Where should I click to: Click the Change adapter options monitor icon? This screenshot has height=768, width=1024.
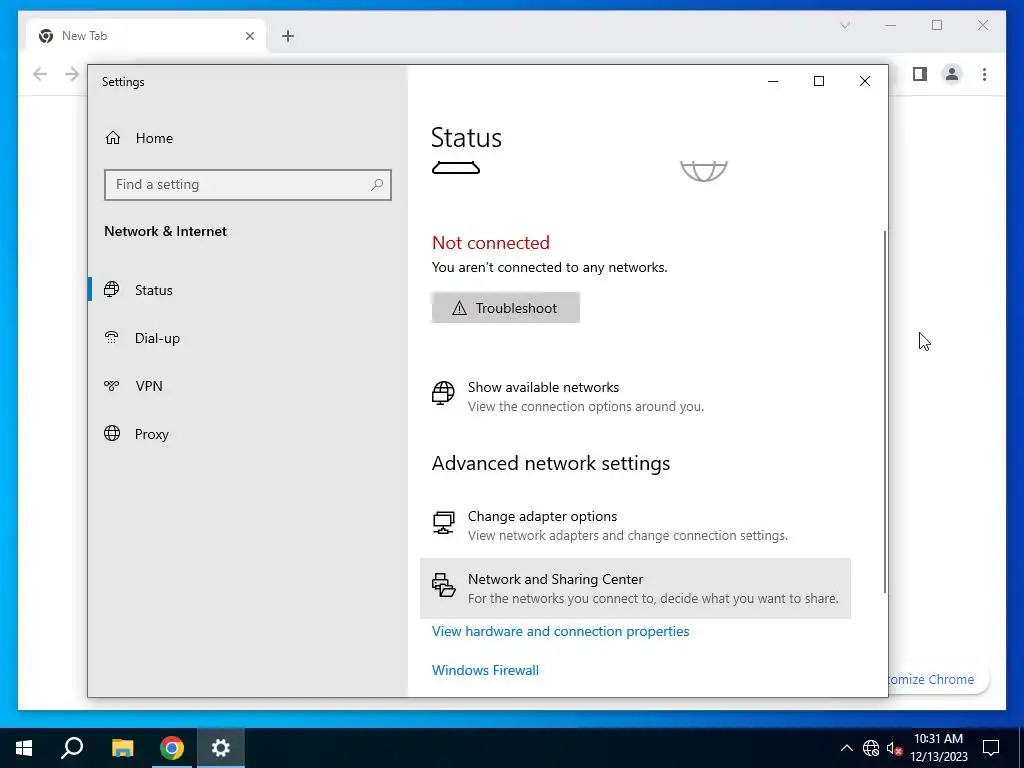click(x=443, y=522)
